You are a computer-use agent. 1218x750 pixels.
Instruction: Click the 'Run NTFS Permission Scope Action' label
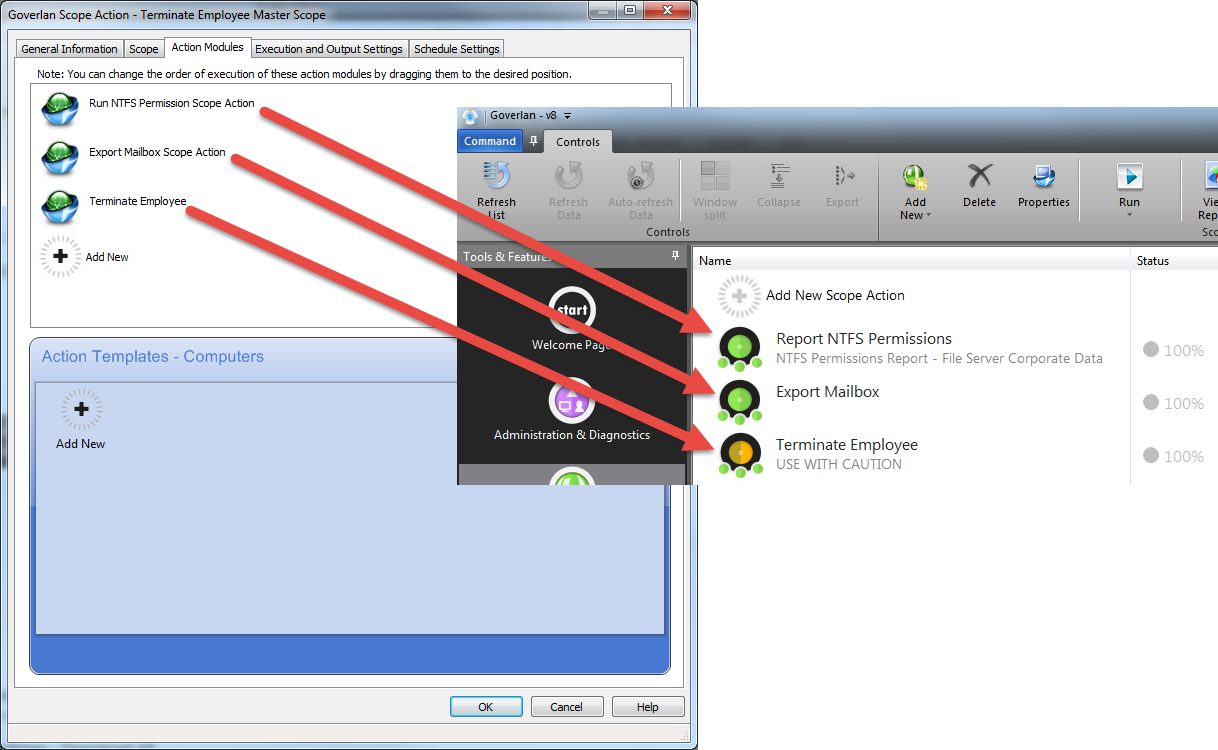point(172,103)
